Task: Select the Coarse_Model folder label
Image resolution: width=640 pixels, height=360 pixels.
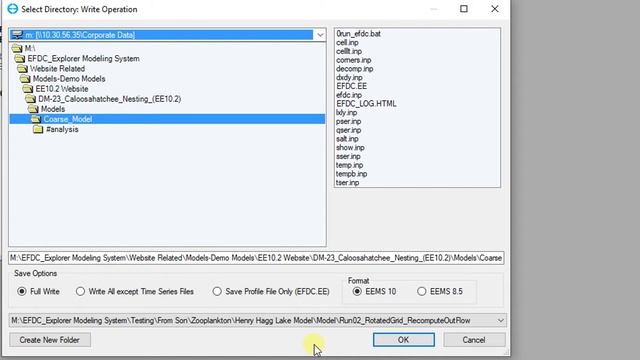Action: [68, 119]
